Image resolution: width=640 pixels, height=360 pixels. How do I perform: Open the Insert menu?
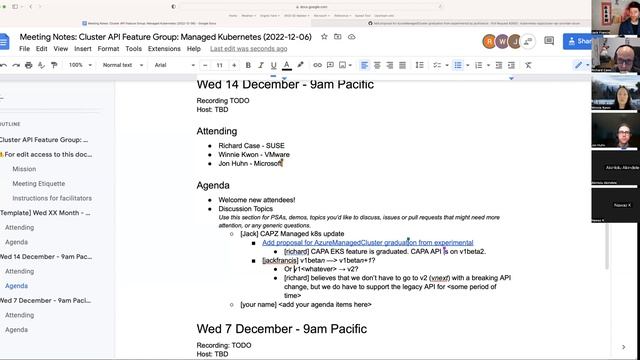(83, 49)
